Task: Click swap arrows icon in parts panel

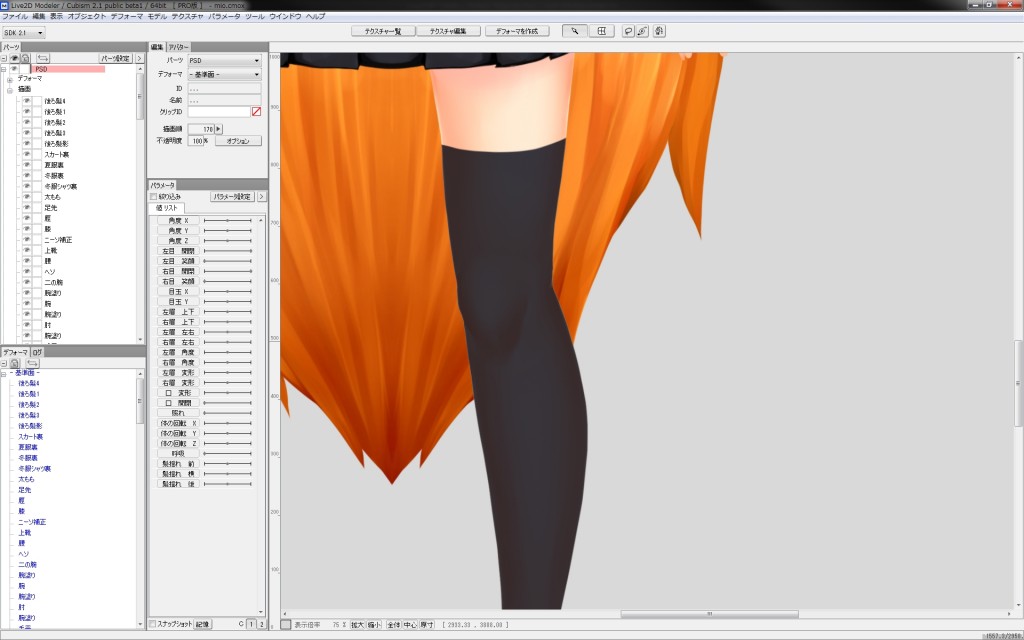Action: 43,58
